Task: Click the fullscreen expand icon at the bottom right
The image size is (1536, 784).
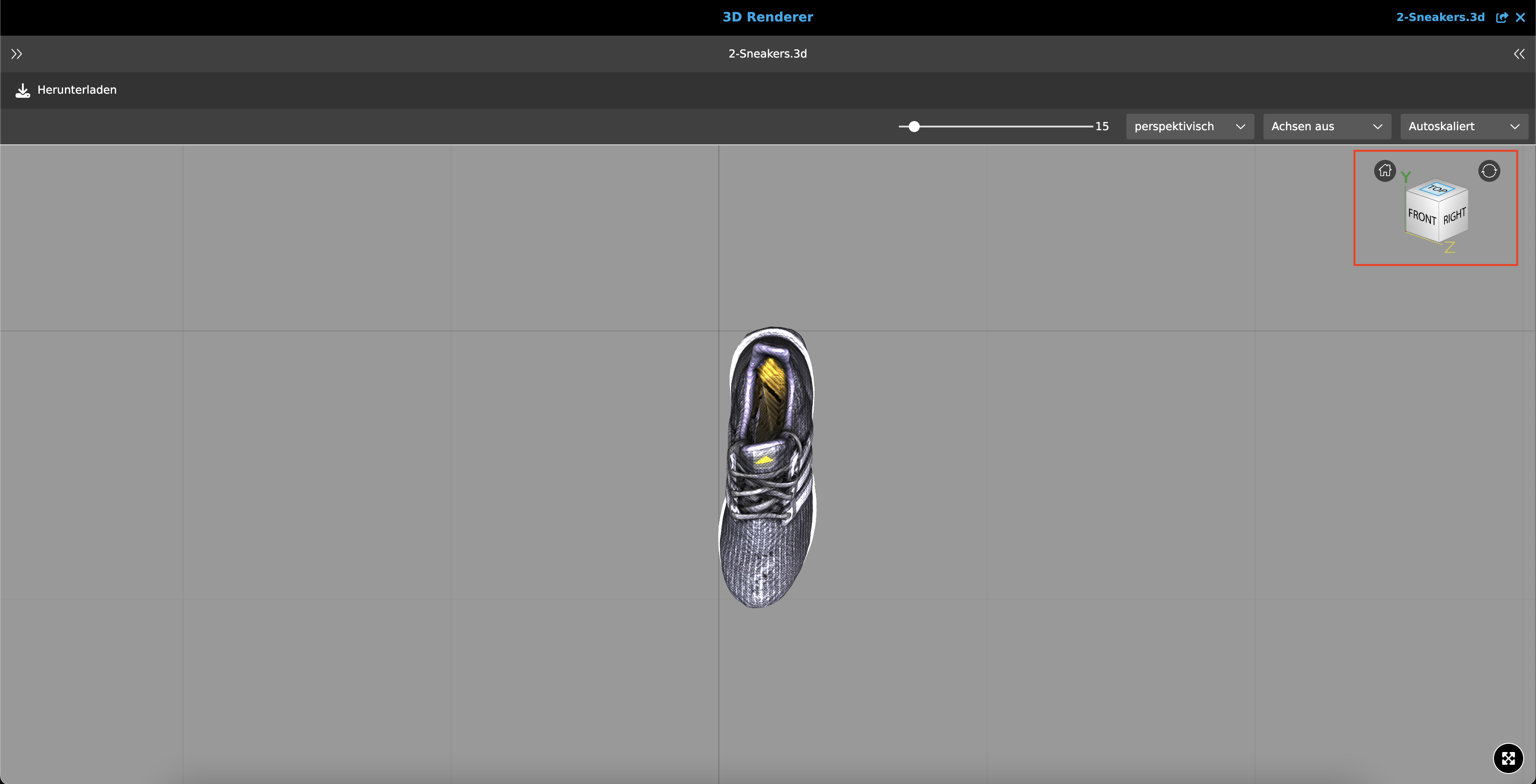Action: click(1508, 758)
